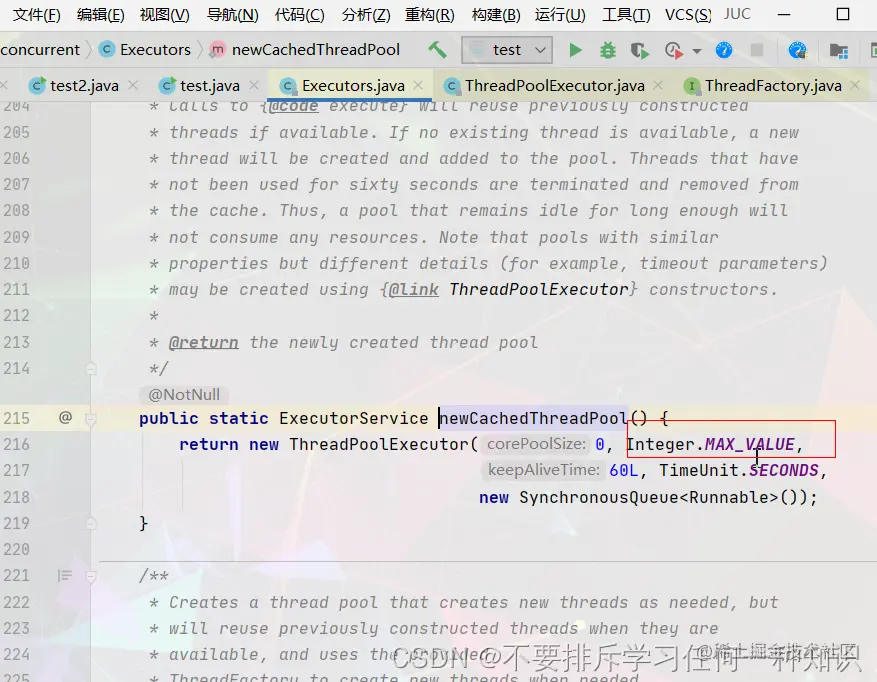Viewport: 877px width, 682px height.
Task: Start debugging with the green bug icon
Action: click(607, 50)
